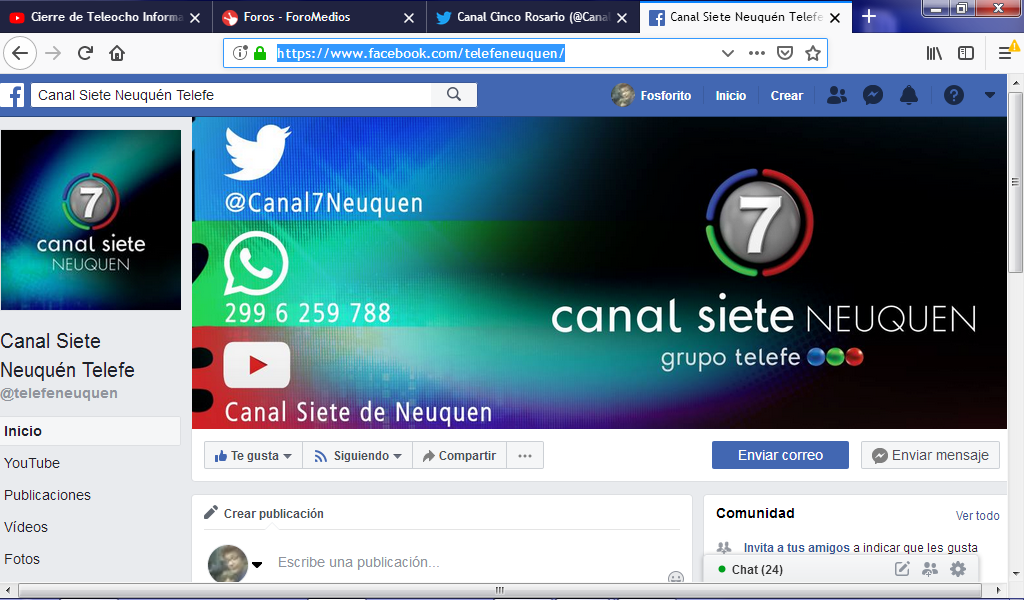Open Facebook friend requests icon

pyautogui.click(x=837, y=95)
